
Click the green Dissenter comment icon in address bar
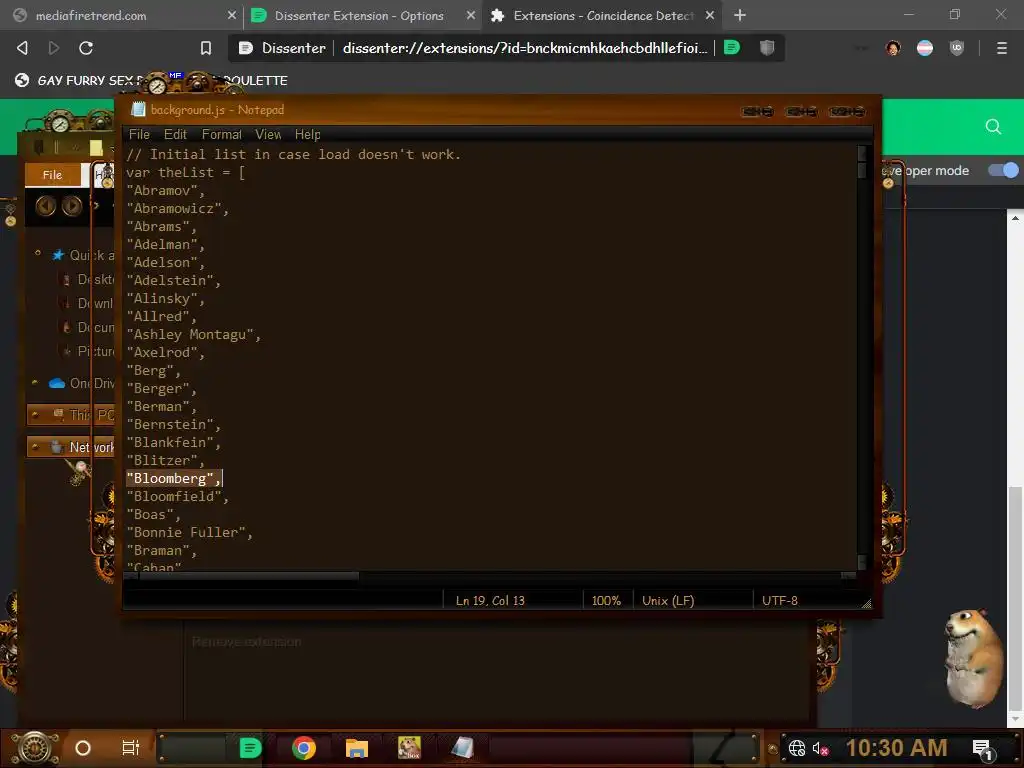(732, 47)
